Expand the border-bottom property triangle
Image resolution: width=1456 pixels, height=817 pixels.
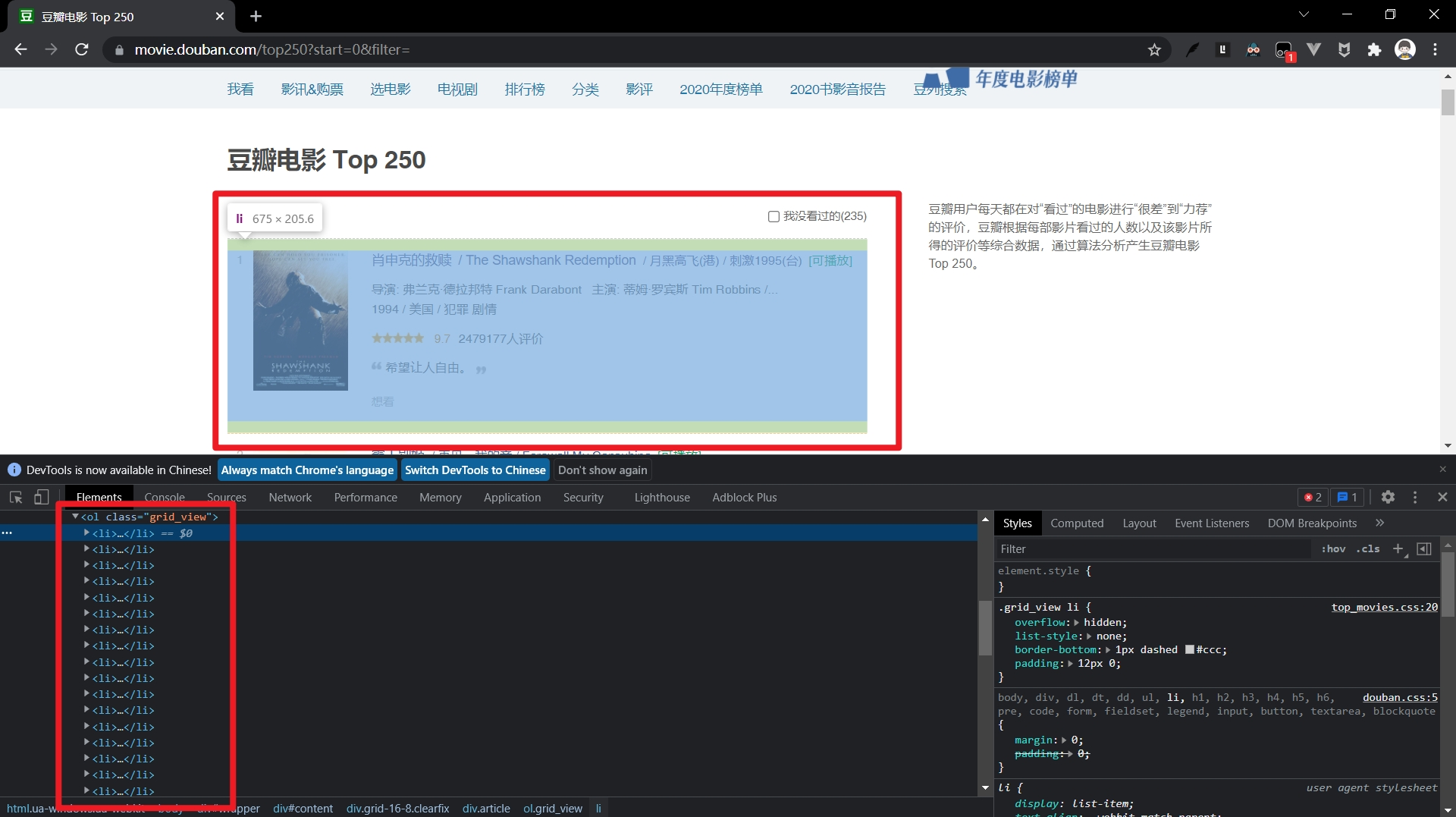pyautogui.click(x=1108, y=650)
